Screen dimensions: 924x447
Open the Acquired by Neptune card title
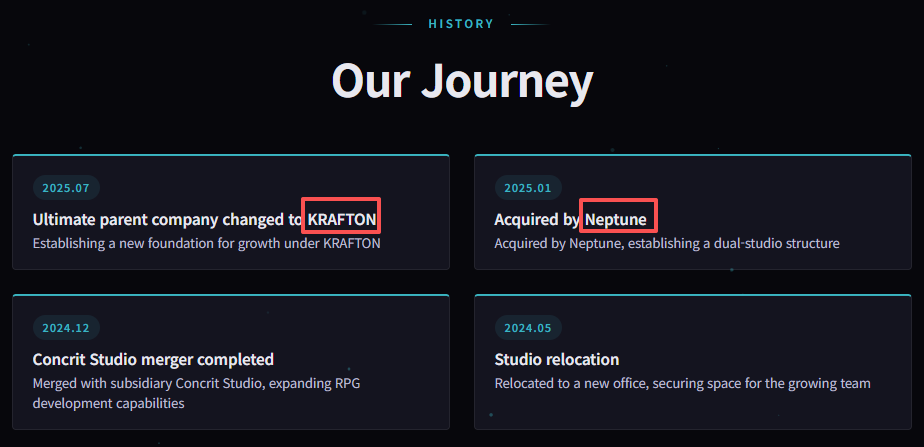point(570,220)
